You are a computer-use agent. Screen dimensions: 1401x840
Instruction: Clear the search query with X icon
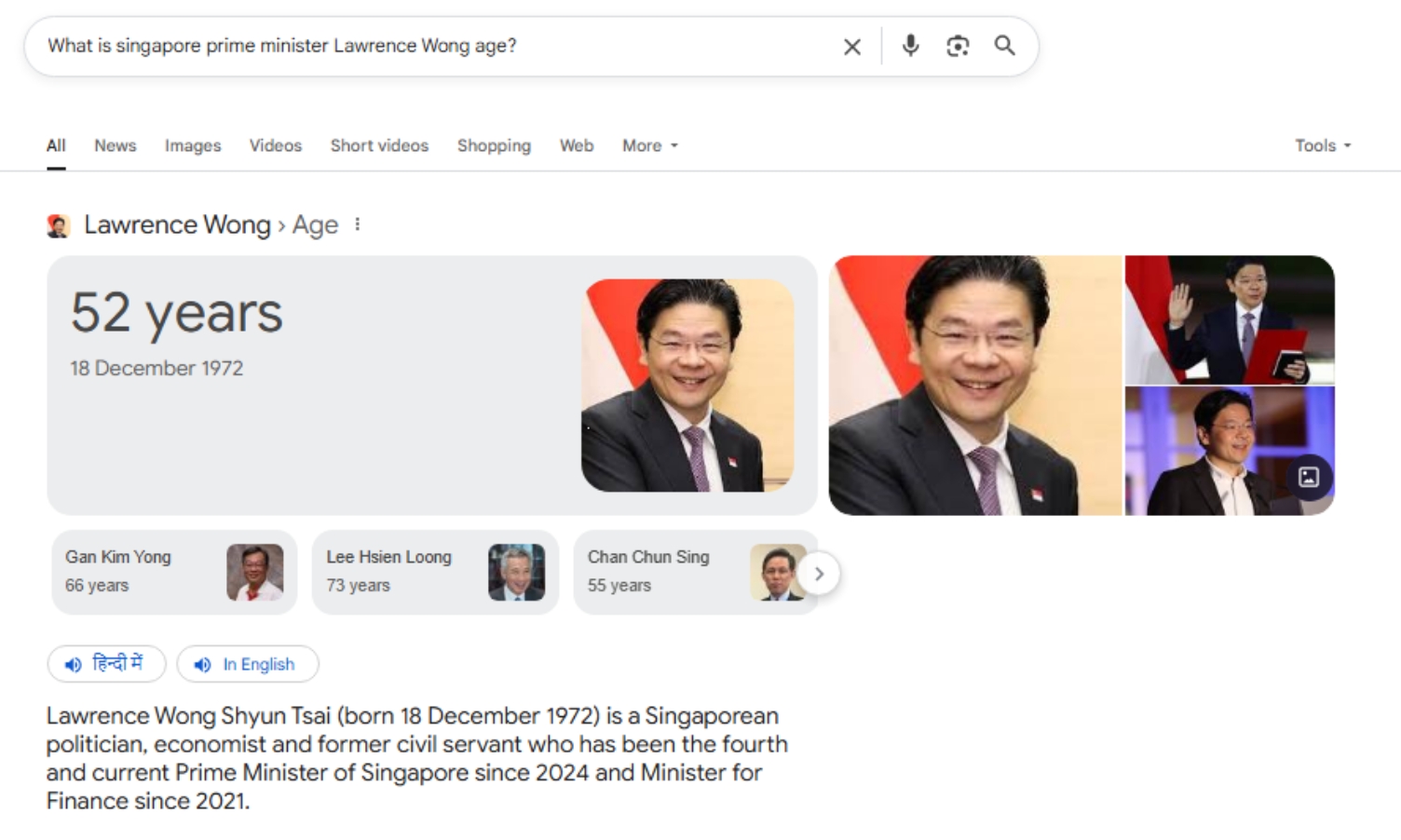(851, 47)
